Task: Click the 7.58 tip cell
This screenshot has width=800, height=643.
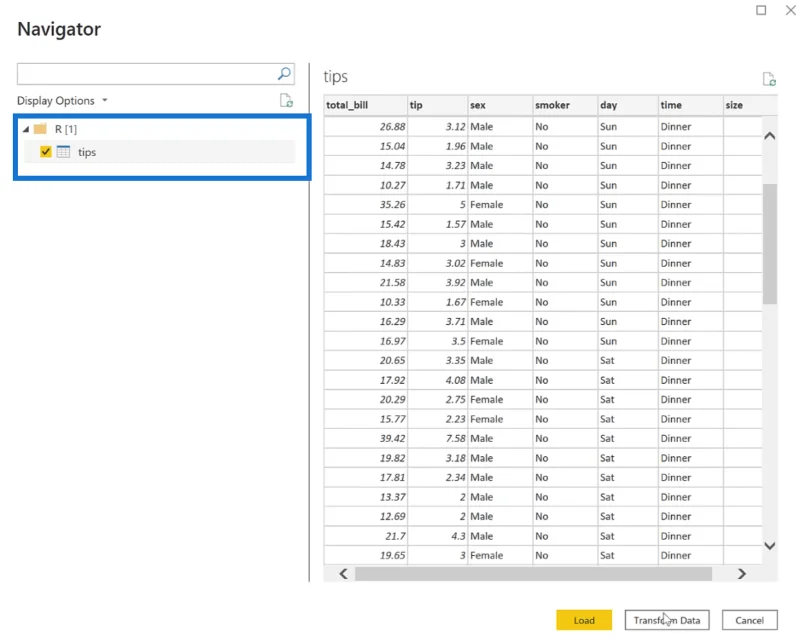Action: tap(437, 438)
